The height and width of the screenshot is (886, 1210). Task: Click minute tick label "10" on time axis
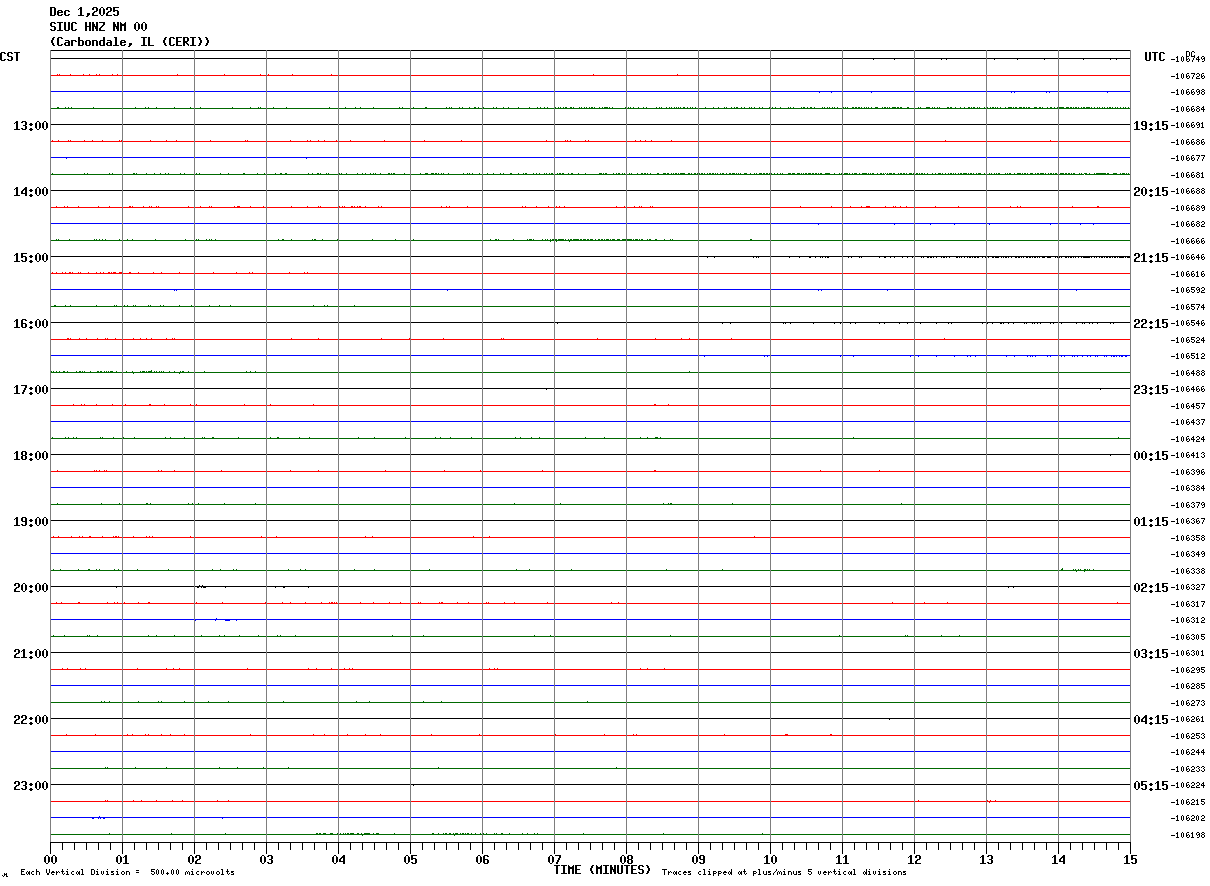pyautogui.click(x=770, y=859)
